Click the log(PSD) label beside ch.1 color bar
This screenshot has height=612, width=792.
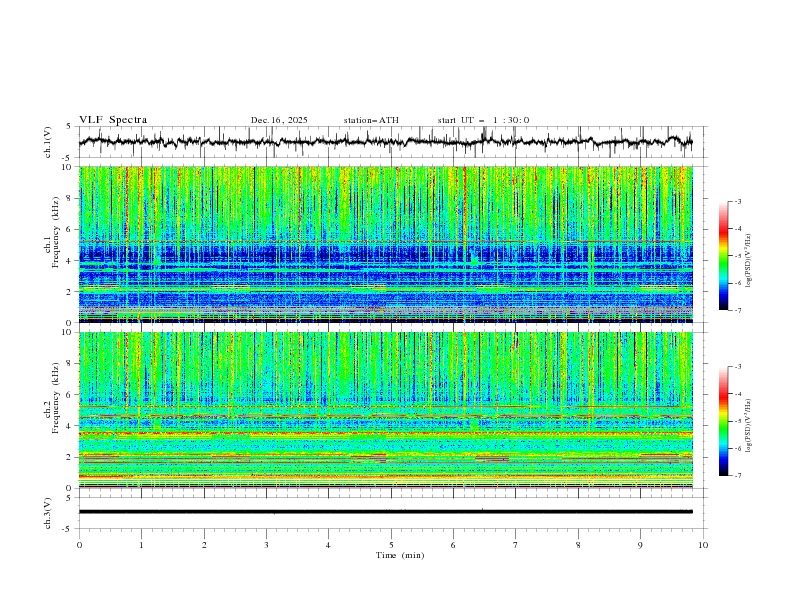click(748, 261)
